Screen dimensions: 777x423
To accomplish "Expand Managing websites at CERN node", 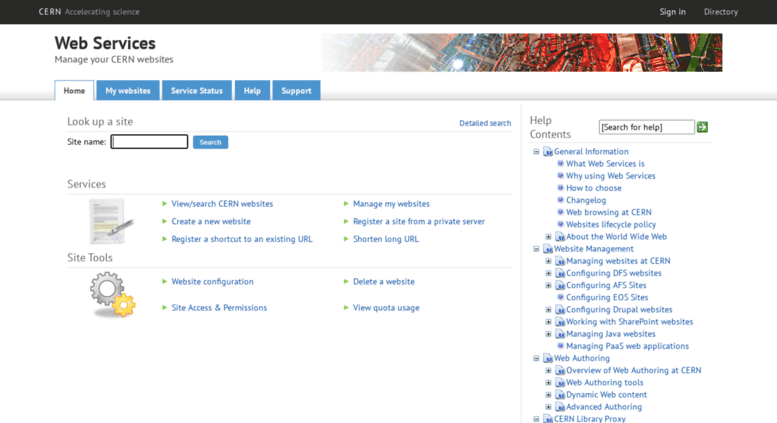I will [x=549, y=261].
